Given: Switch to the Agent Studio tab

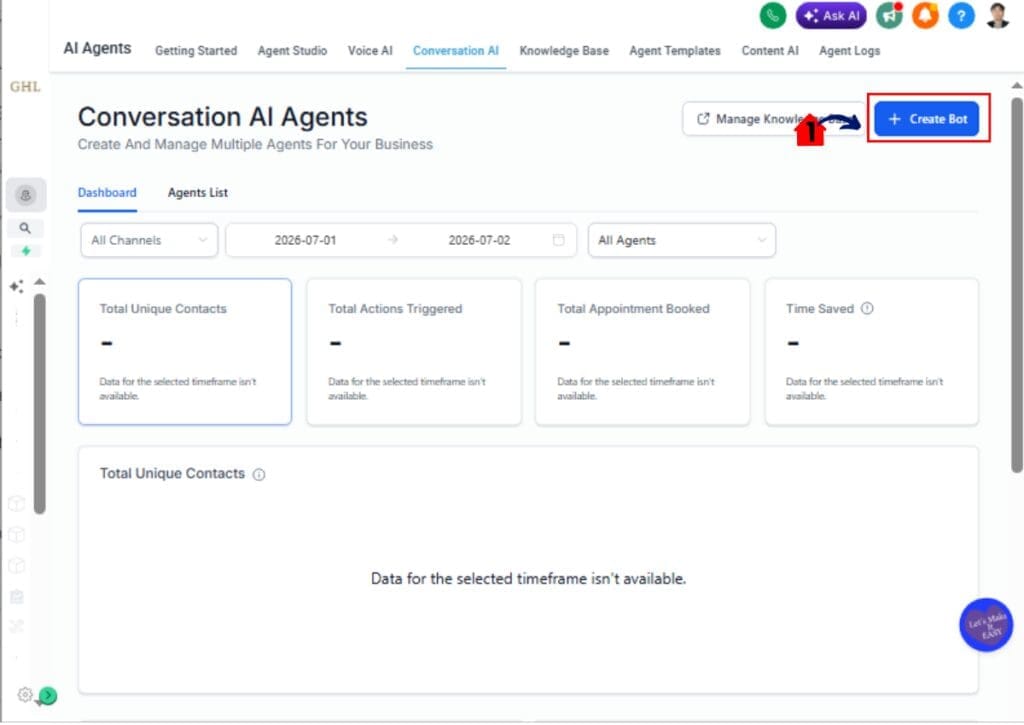Looking at the screenshot, I should click(292, 51).
